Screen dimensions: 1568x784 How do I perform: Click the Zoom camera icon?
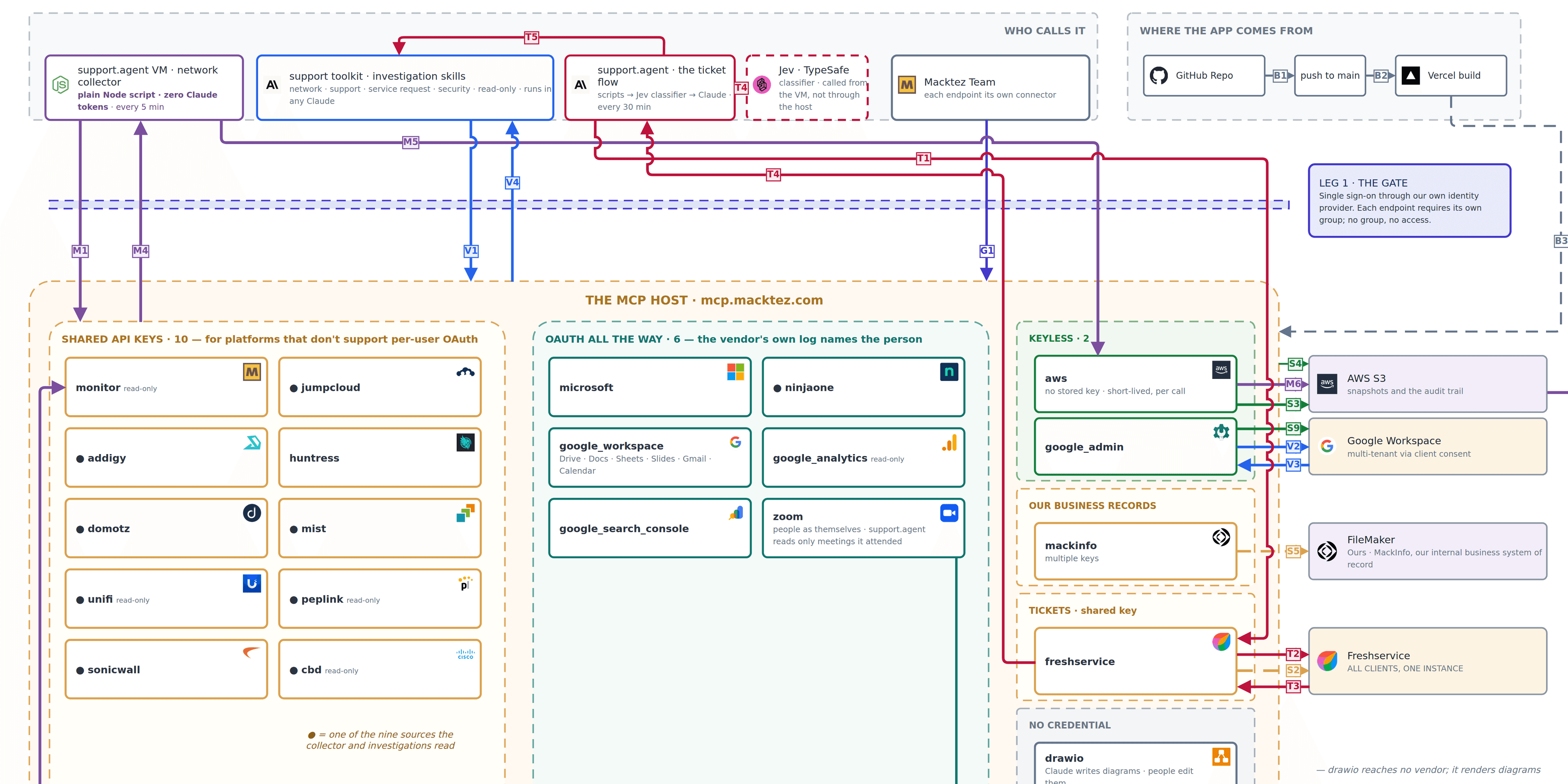click(949, 513)
